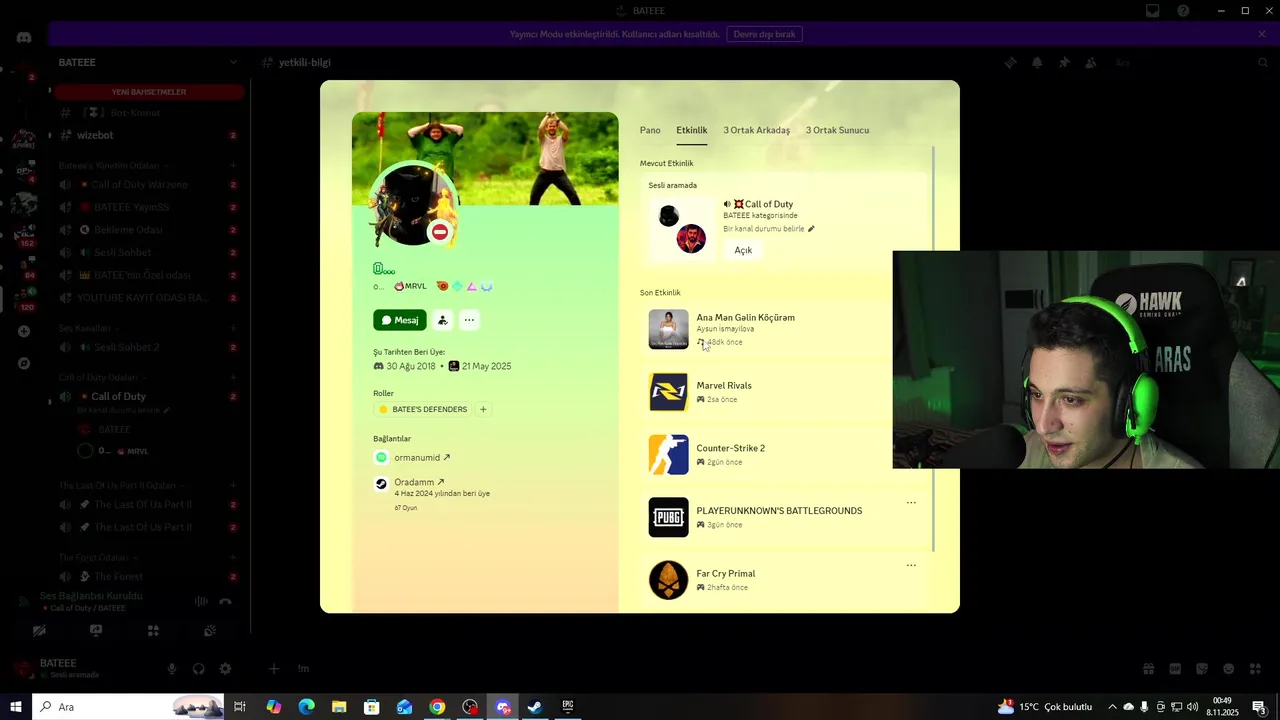Open the 3 Ortak Arkadaş tab
1280x720 pixels.
pos(757,130)
